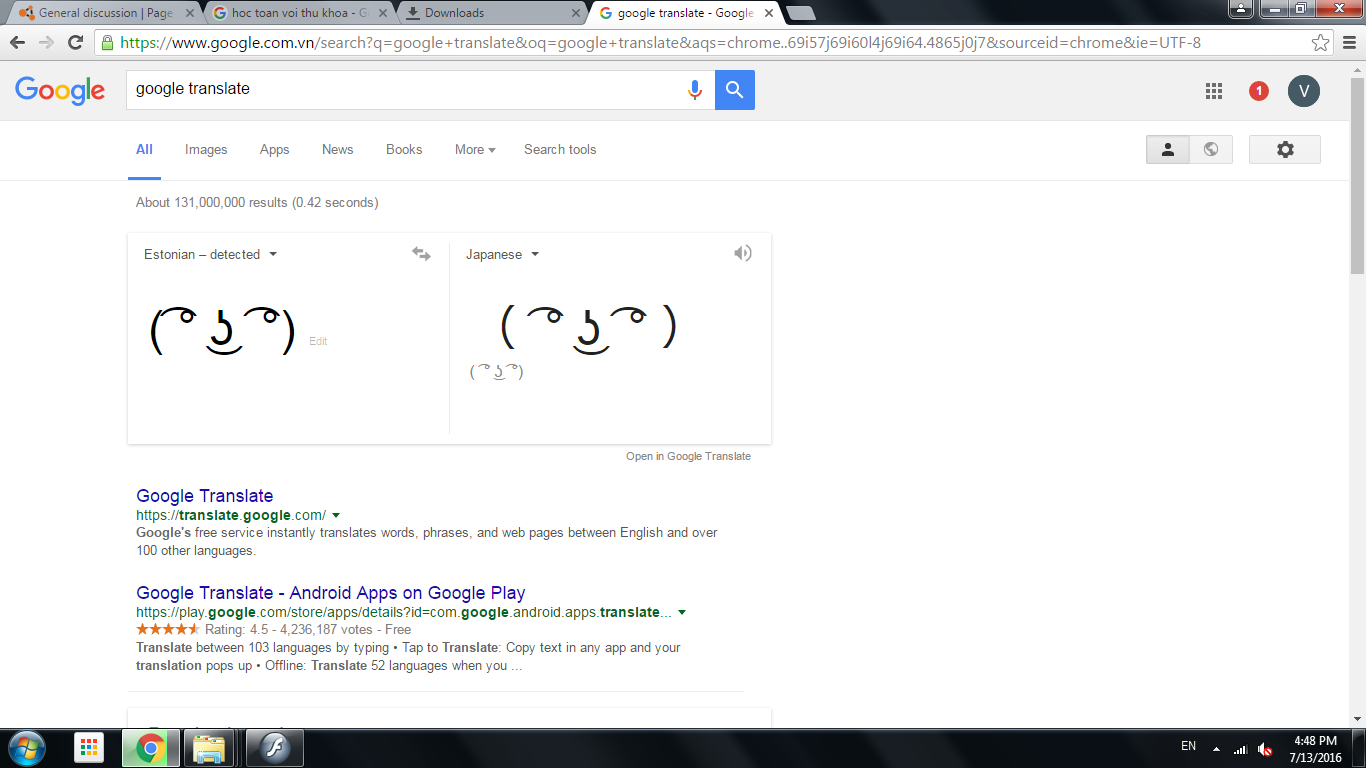Expand the More search categories menu
This screenshot has width=1366, height=768.
pos(475,149)
